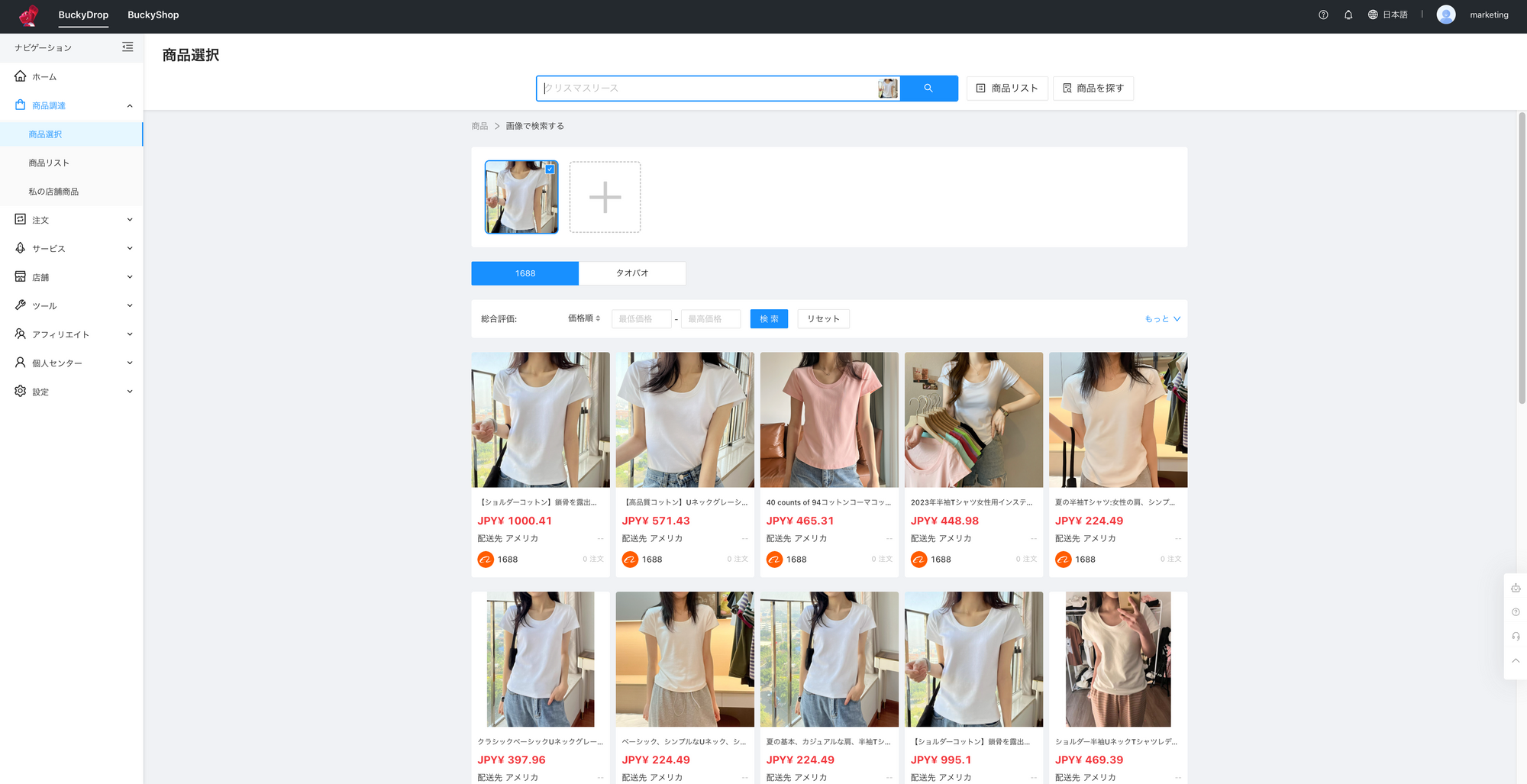This screenshot has width=1527, height=784.
Task: Click the 設定 gear icon
Action: point(21,392)
